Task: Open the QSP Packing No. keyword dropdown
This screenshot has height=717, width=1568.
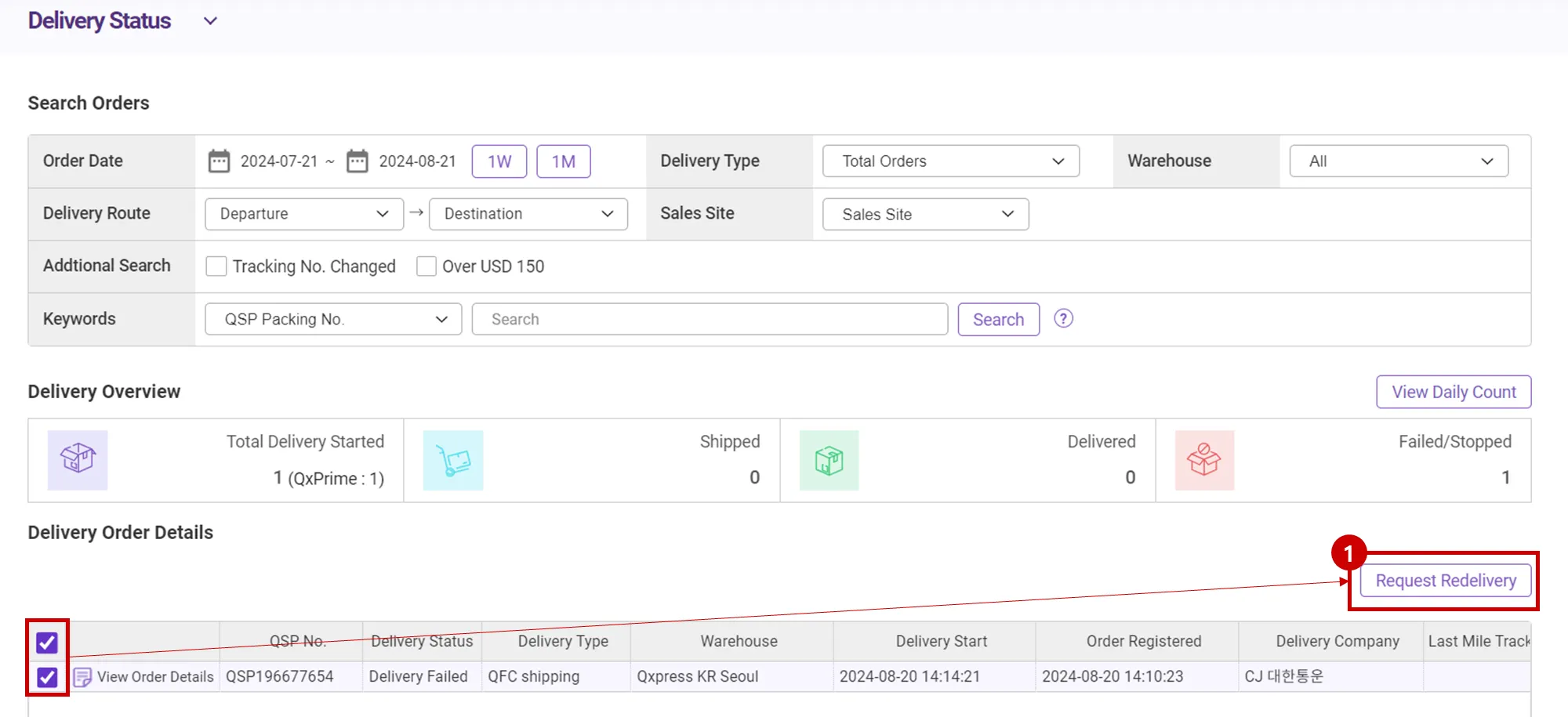Action: point(333,320)
